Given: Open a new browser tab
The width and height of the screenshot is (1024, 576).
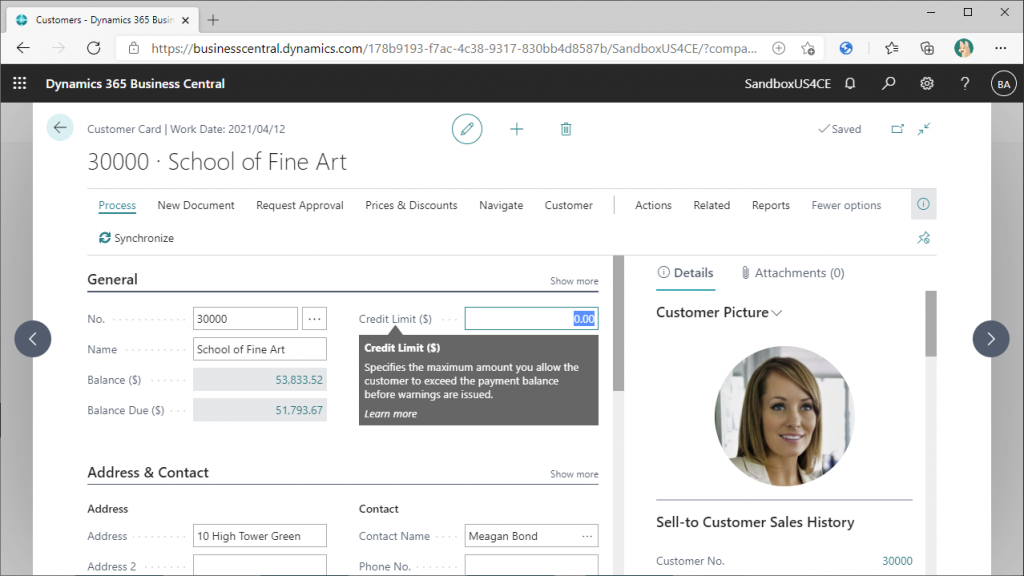Looking at the screenshot, I should tap(213, 20).
